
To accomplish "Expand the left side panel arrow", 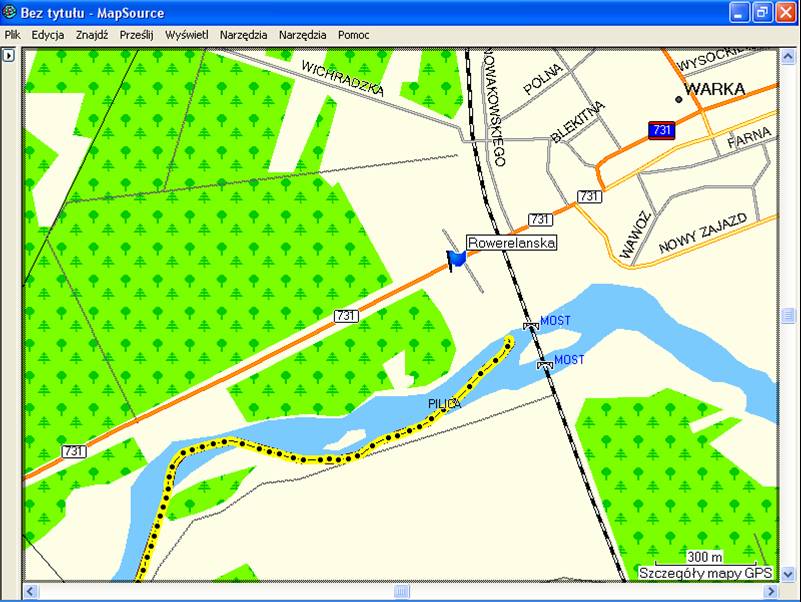I will pyautogui.click(x=9, y=55).
